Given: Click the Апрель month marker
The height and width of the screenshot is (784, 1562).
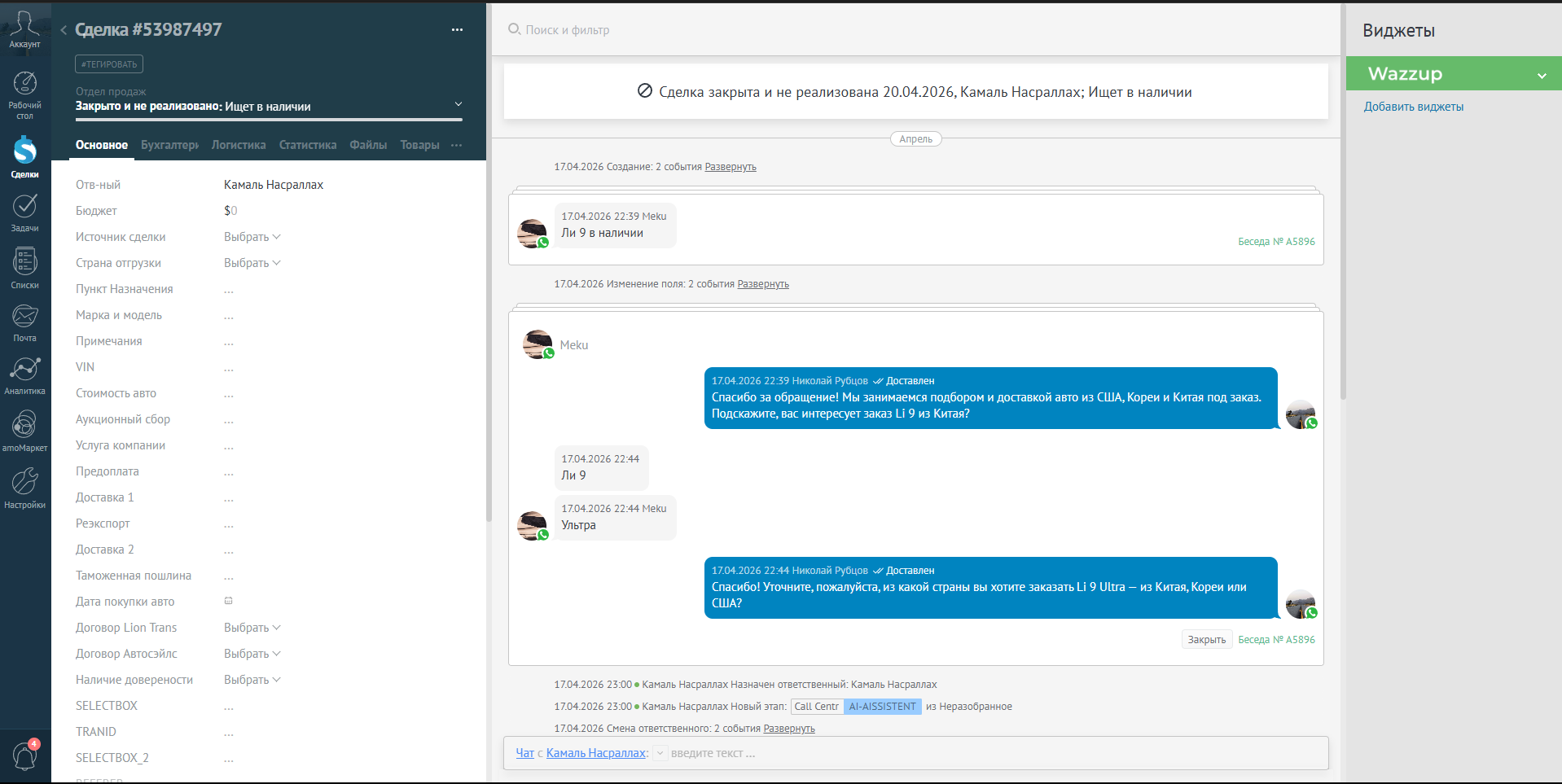Looking at the screenshot, I should click(x=916, y=139).
